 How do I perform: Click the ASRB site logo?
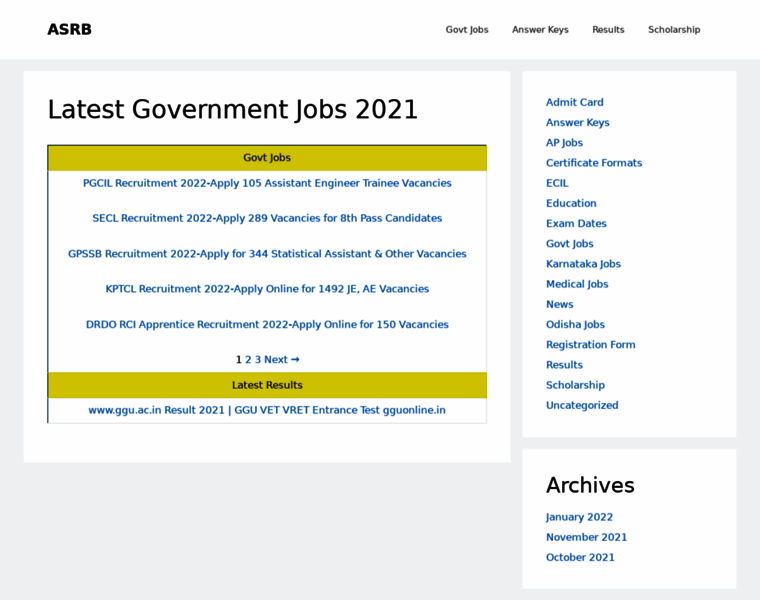point(69,30)
